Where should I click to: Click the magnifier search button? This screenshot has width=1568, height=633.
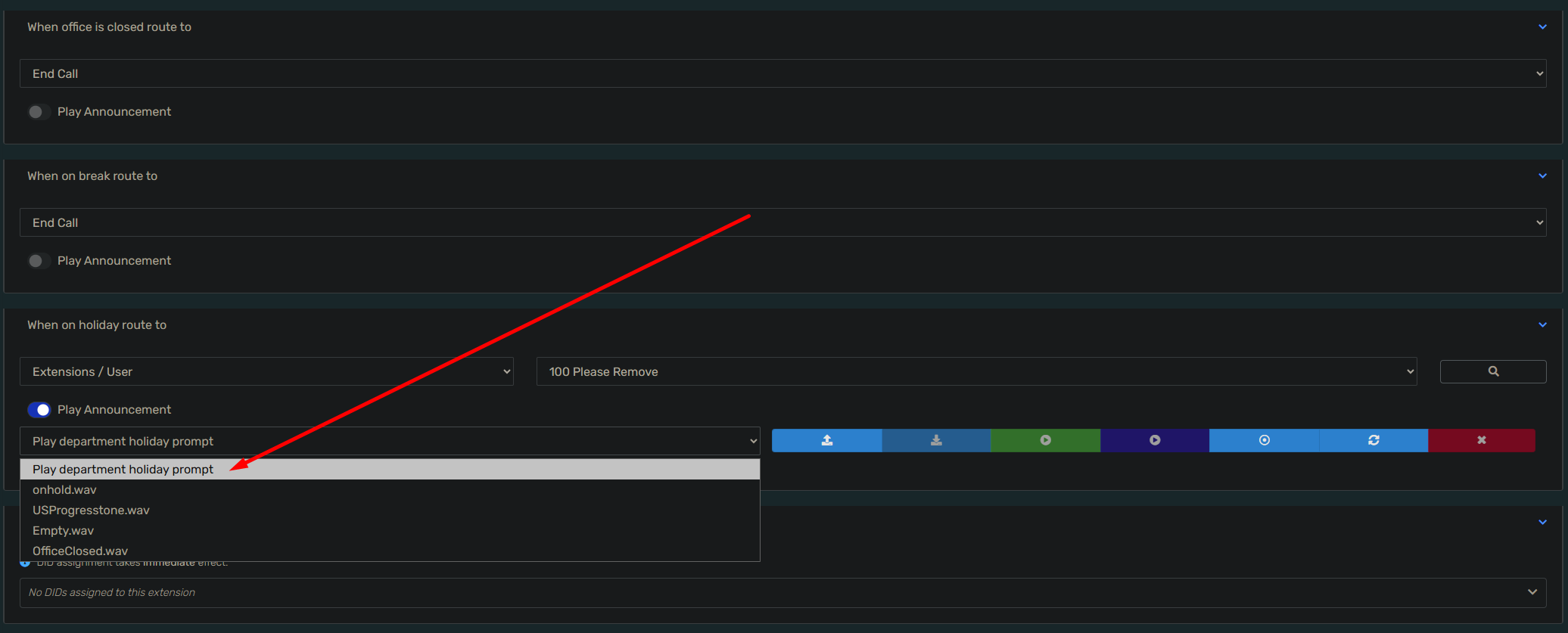point(1493,371)
